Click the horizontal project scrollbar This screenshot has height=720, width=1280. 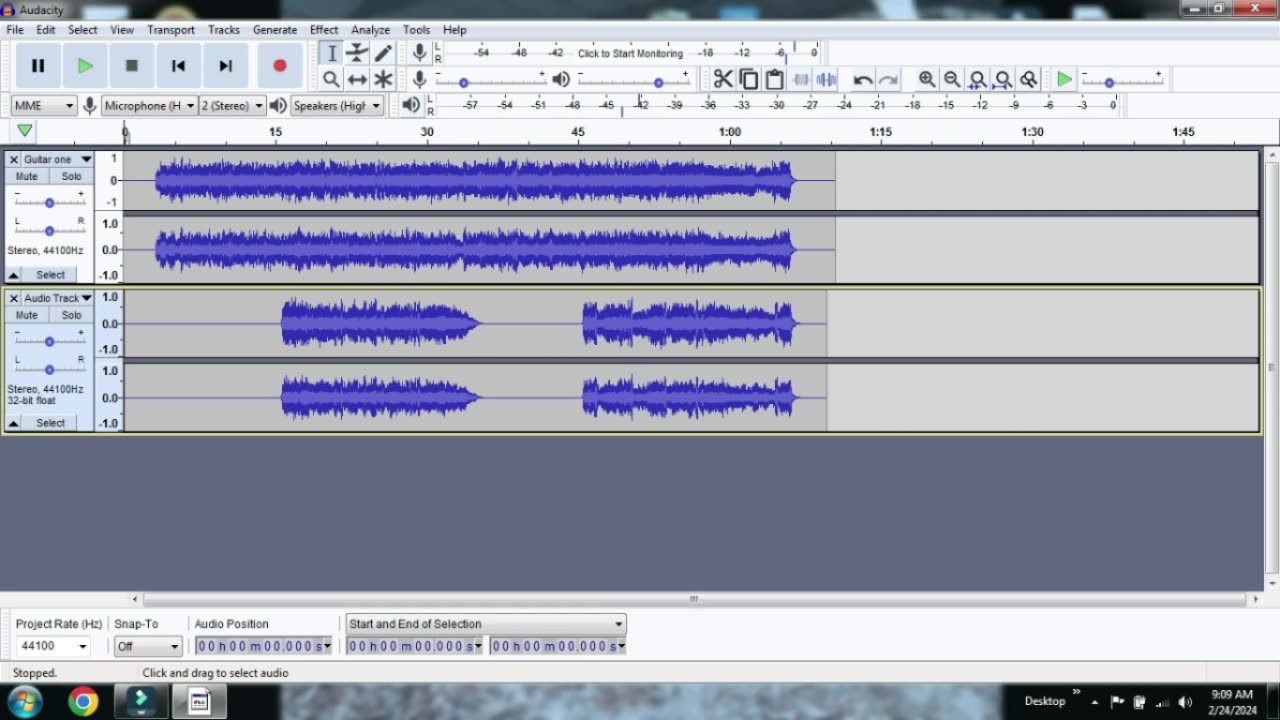[x=694, y=599]
